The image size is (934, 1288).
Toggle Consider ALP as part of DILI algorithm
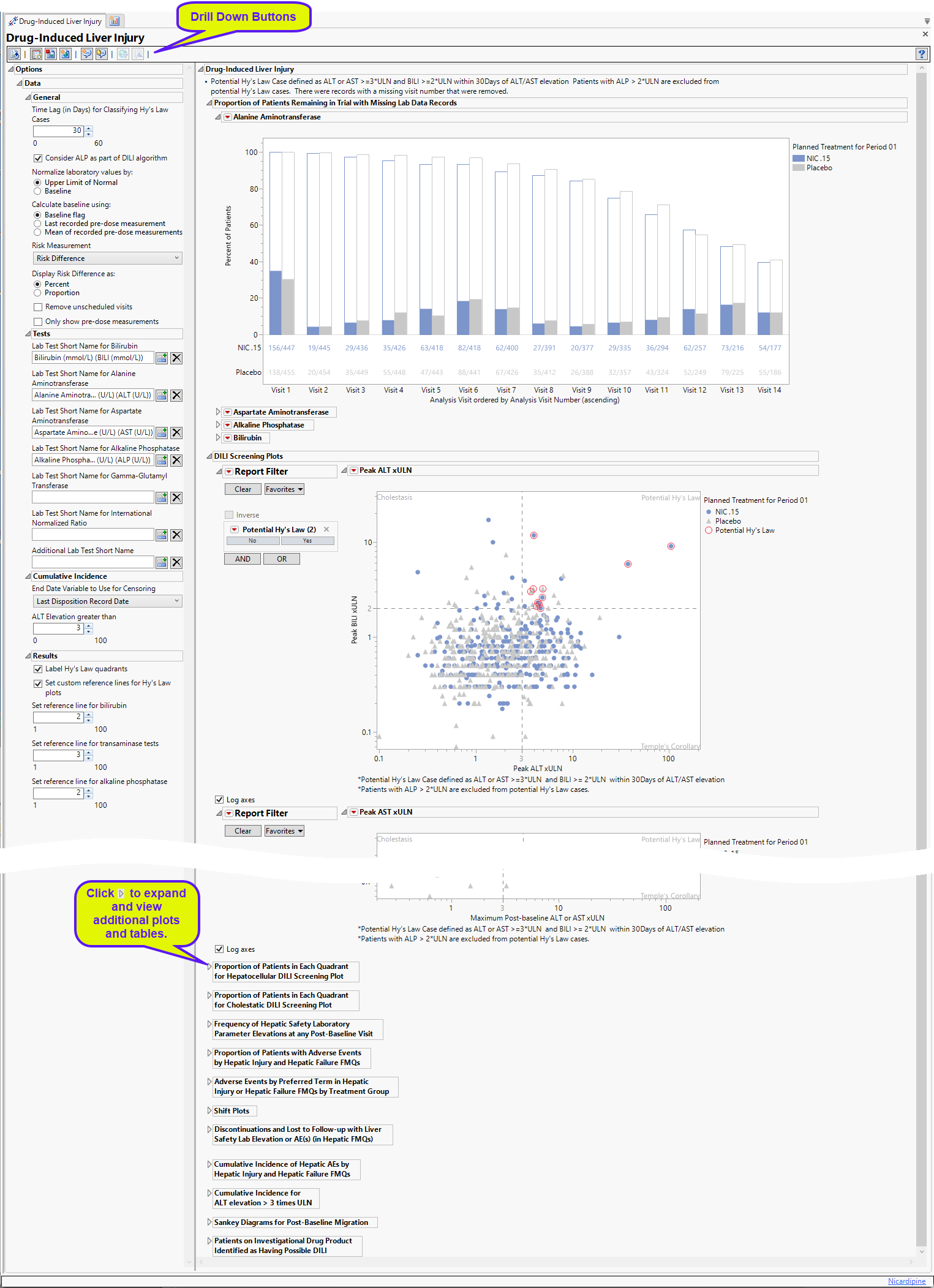[38, 158]
